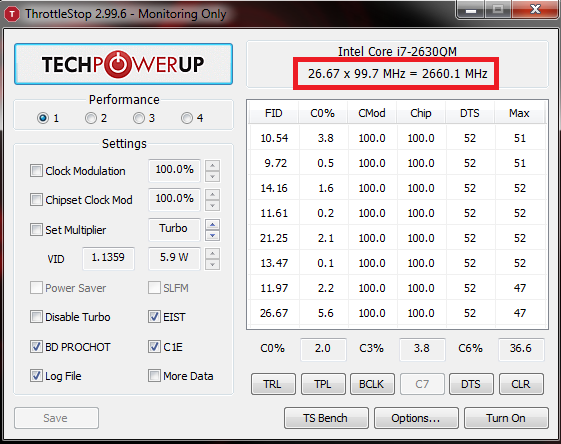Click the 5.9 W power field
The height and width of the screenshot is (444, 561).
174,258
